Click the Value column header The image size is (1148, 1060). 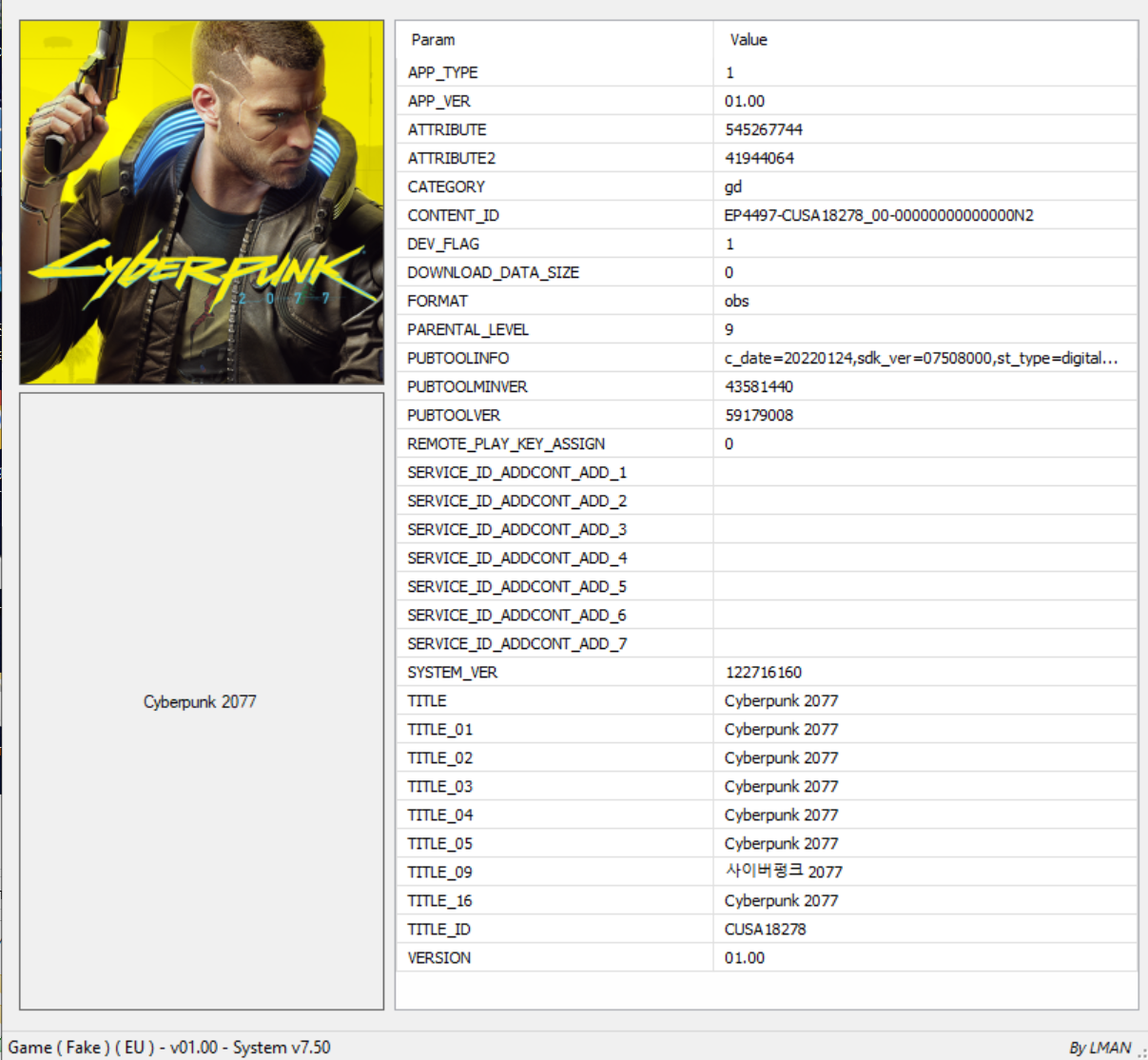click(749, 40)
